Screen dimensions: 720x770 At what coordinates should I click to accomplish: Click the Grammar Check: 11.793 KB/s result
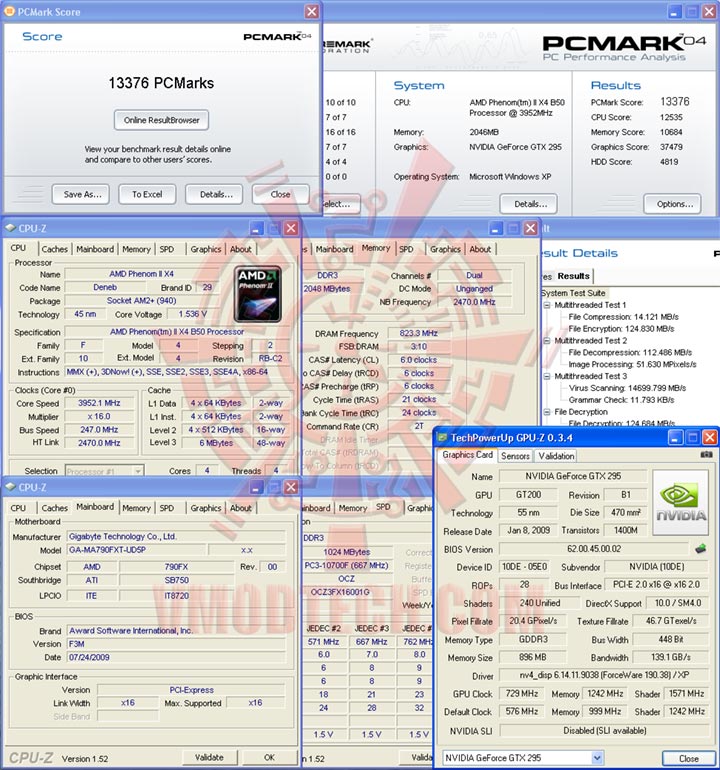621,400
